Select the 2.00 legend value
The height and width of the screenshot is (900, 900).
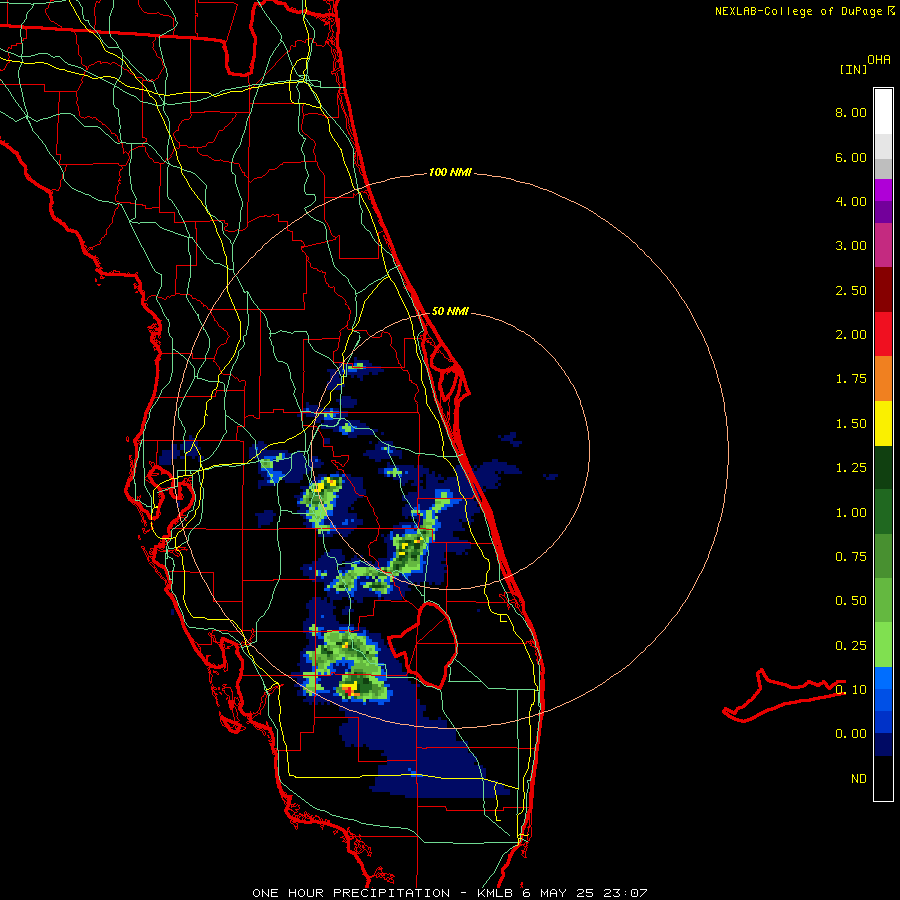pos(851,335)
